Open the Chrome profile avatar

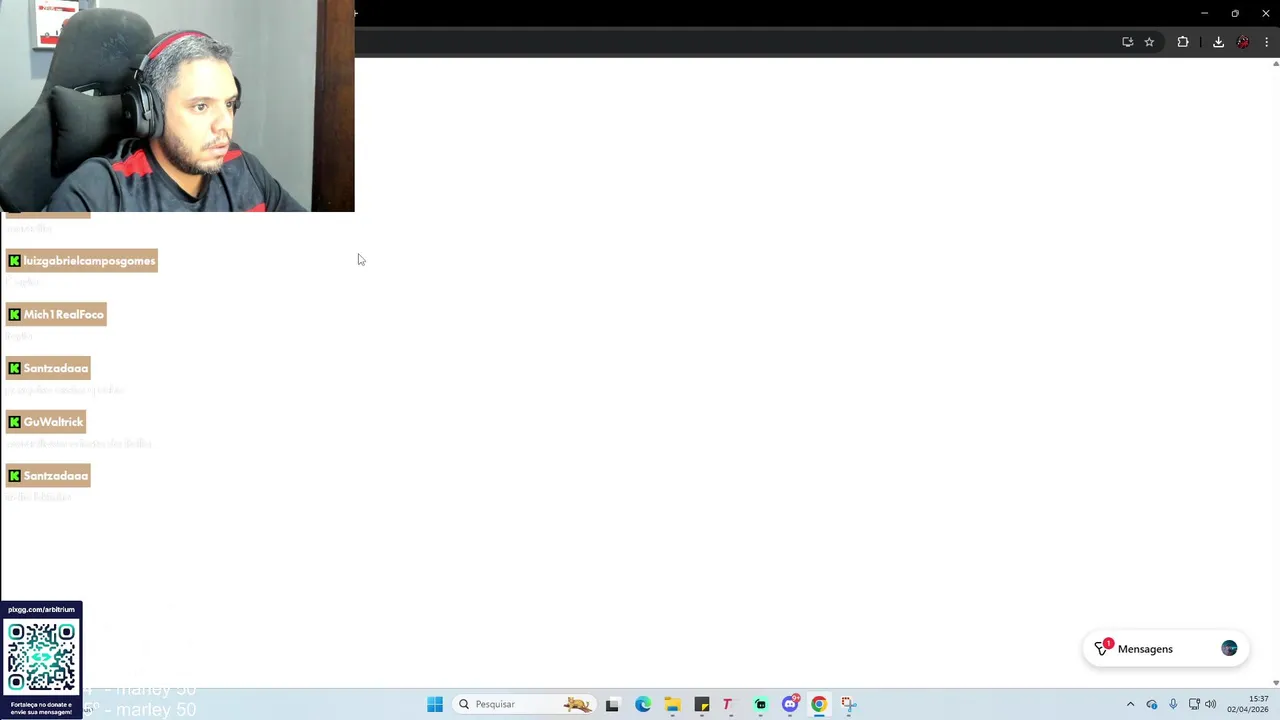click(x=1243, y=42)
